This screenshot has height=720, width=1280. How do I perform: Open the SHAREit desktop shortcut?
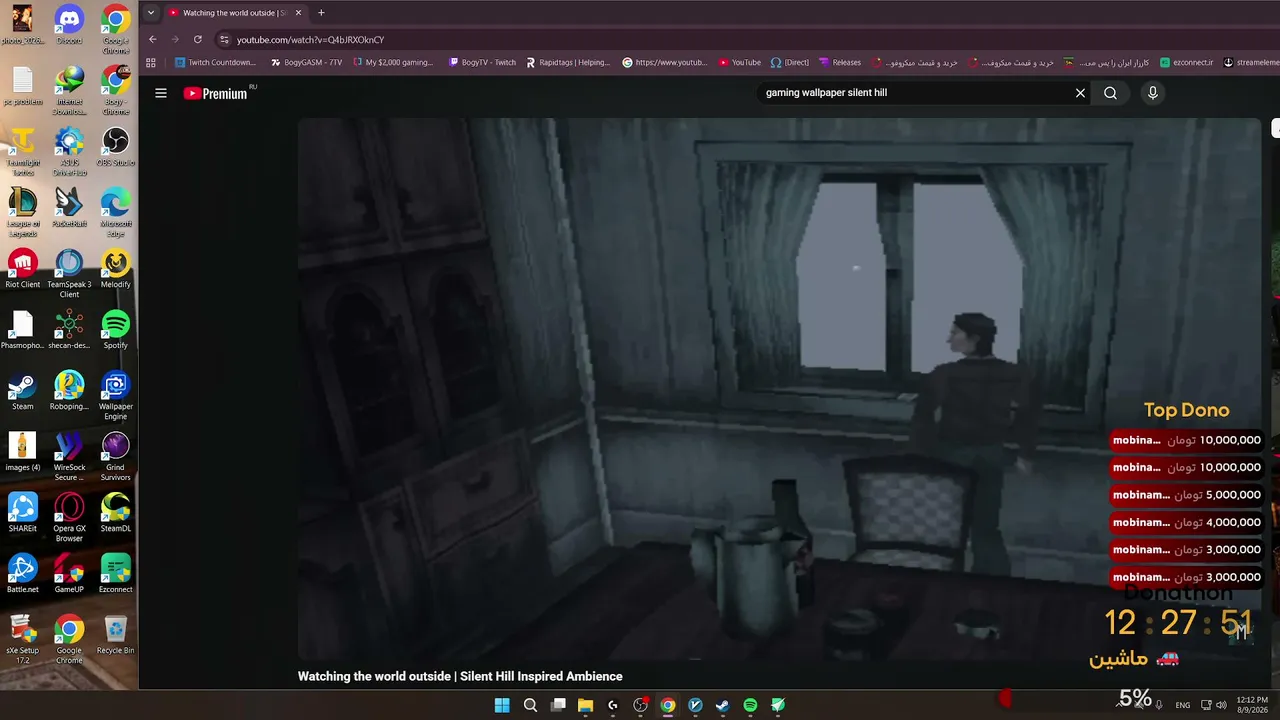22,513
